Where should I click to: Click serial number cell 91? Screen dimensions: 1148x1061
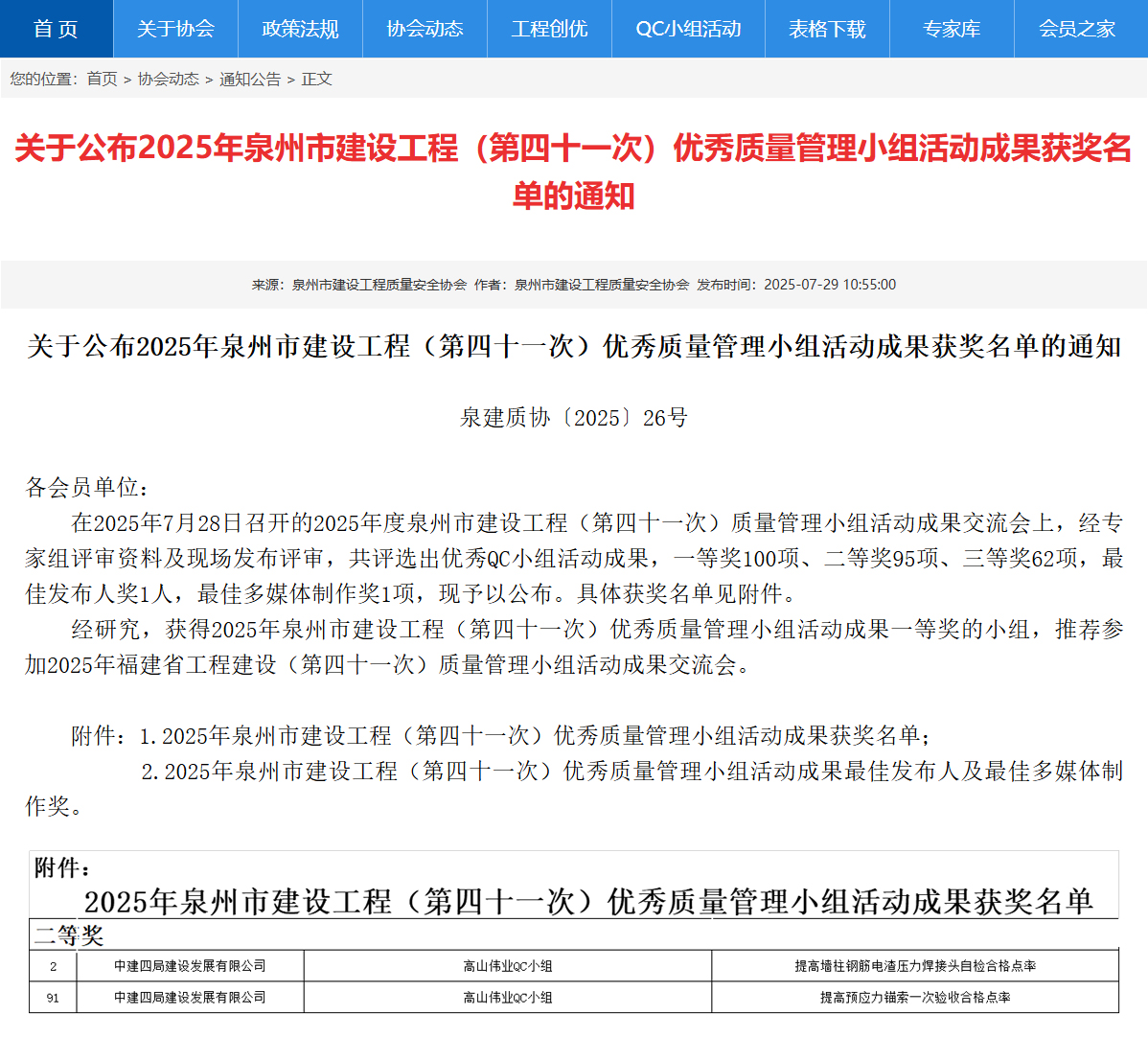coord(53,998)
